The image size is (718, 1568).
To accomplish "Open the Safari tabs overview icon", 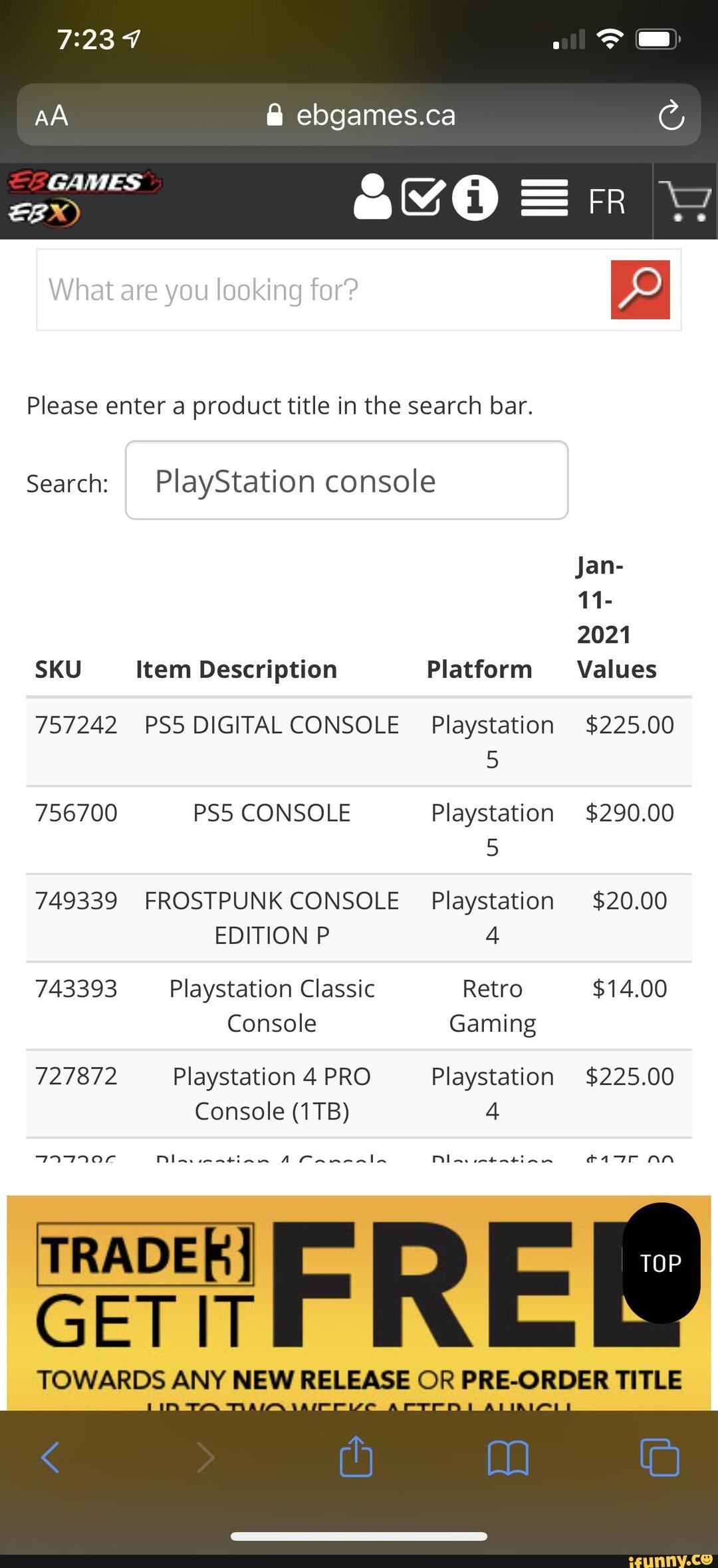I will click(x=659, y=1456).
